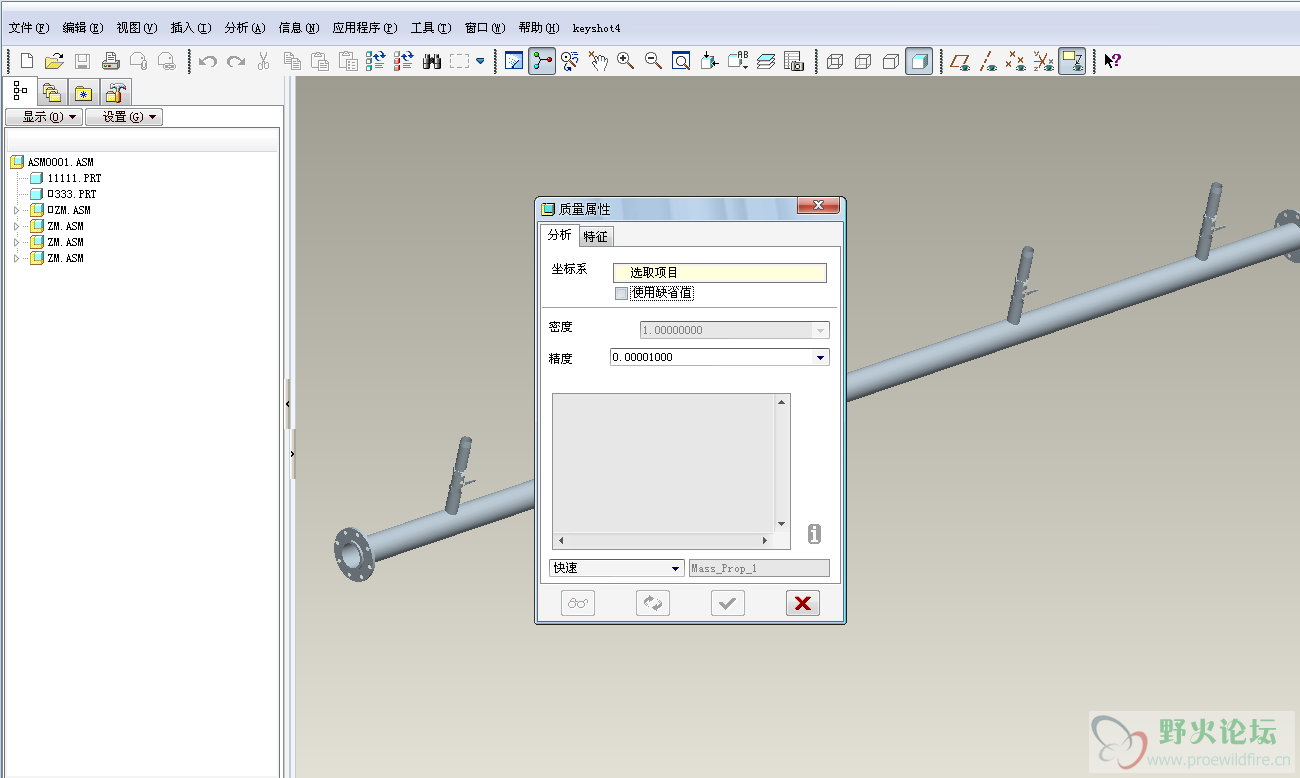
Task: Click the Redo arrow icon
Action: pyautogui.click(x=236, y=61)
